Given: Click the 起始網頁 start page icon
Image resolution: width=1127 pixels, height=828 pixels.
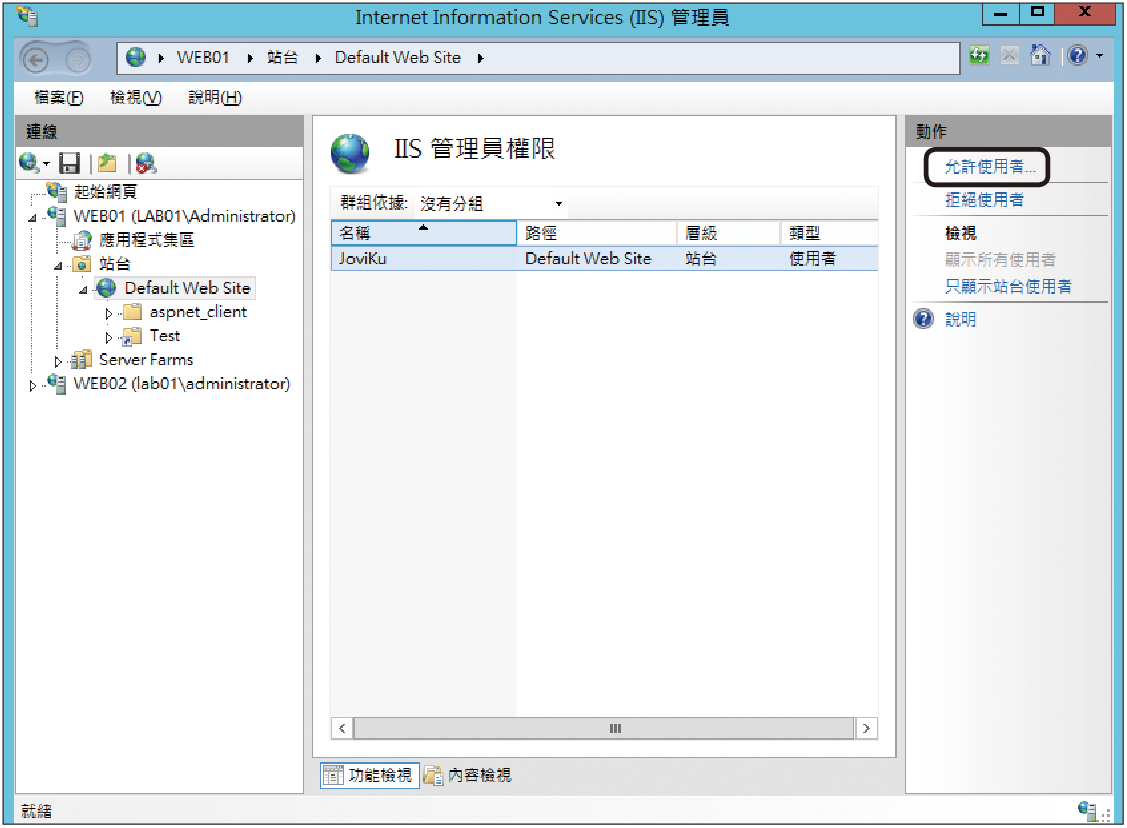Looking at the screenshot, I should pos(56,191).
